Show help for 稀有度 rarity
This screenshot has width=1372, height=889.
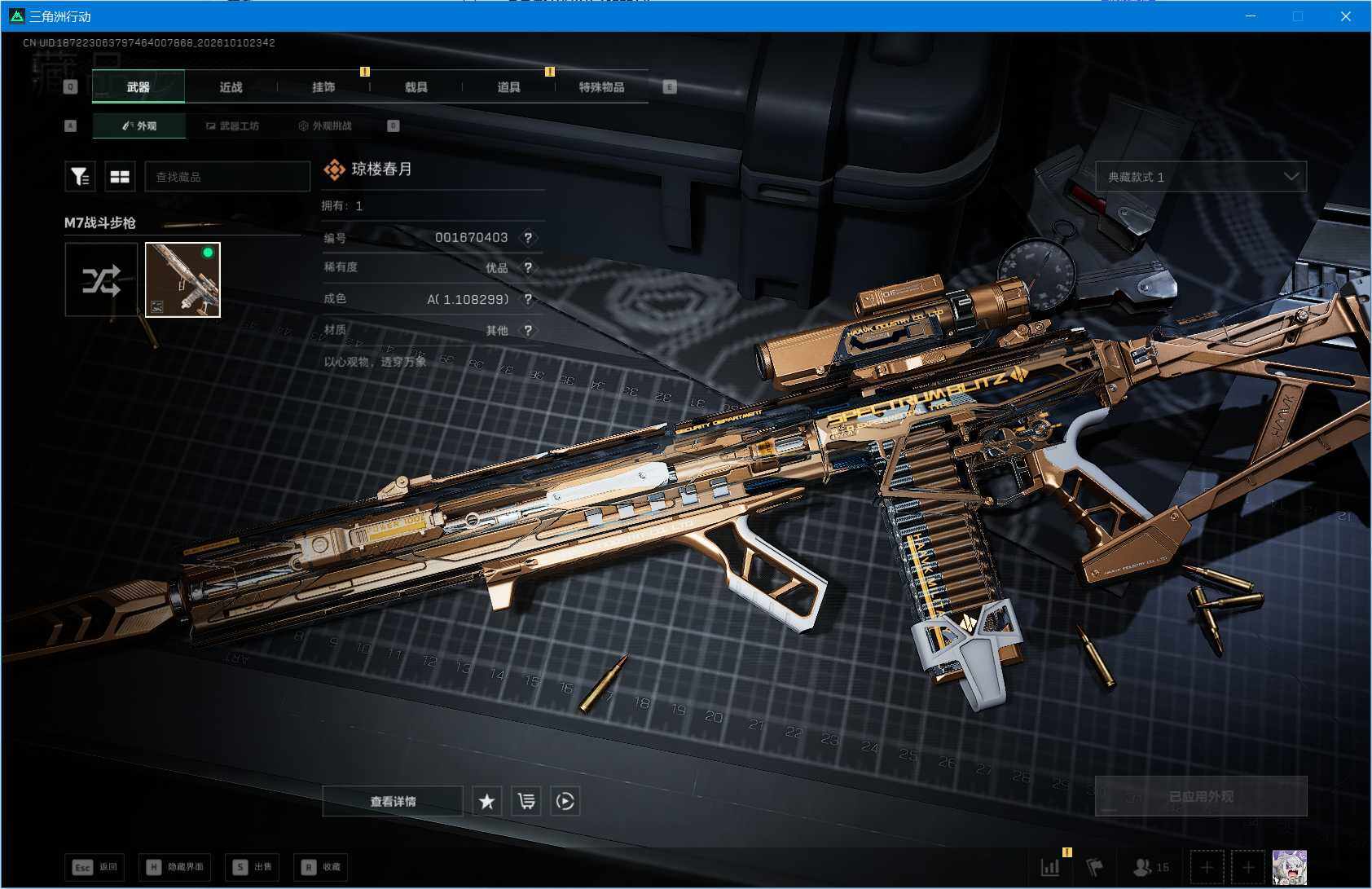point(528,267)
